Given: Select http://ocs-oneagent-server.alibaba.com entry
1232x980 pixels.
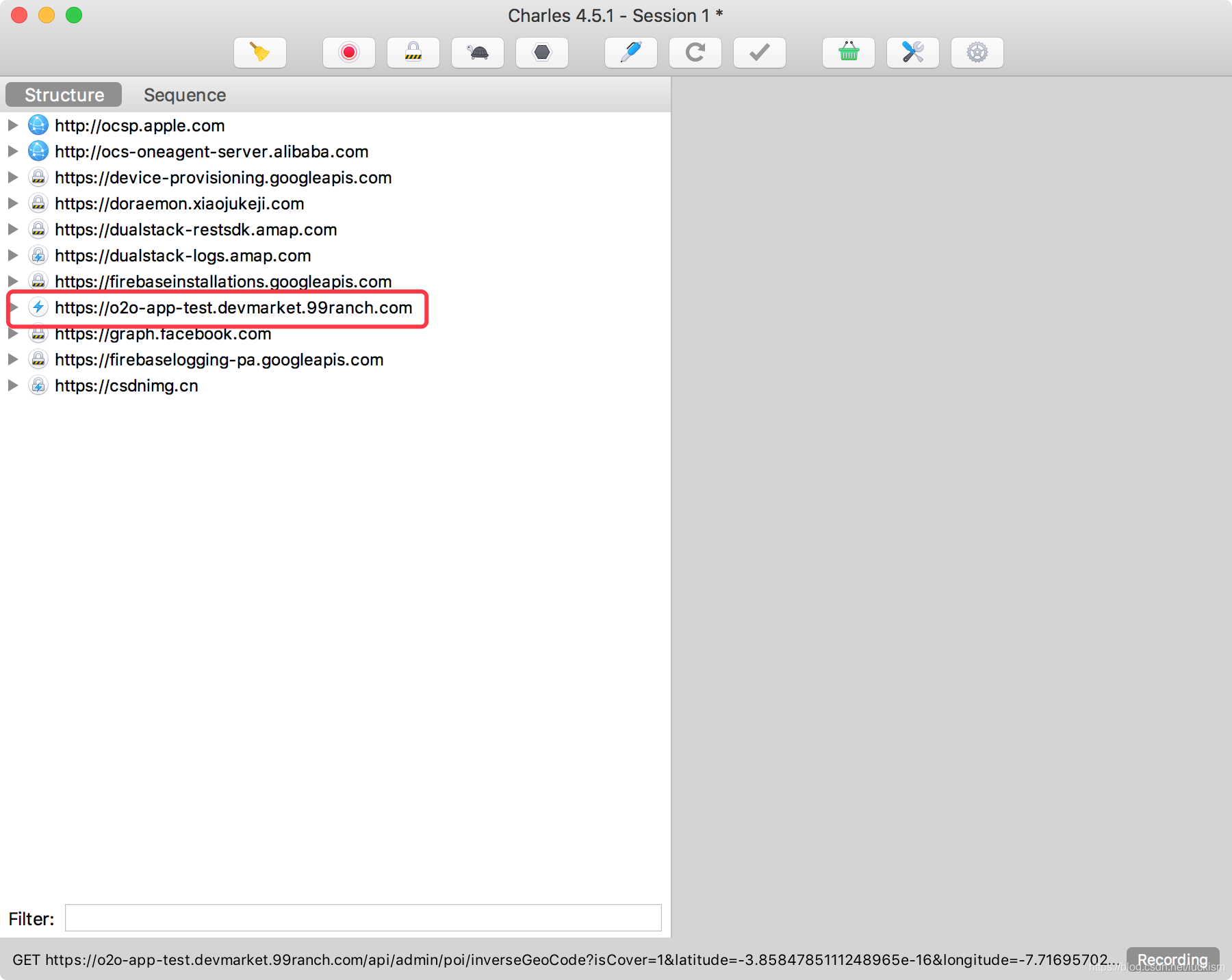Looking at the screenshot, I should click(x=211, y=151).
